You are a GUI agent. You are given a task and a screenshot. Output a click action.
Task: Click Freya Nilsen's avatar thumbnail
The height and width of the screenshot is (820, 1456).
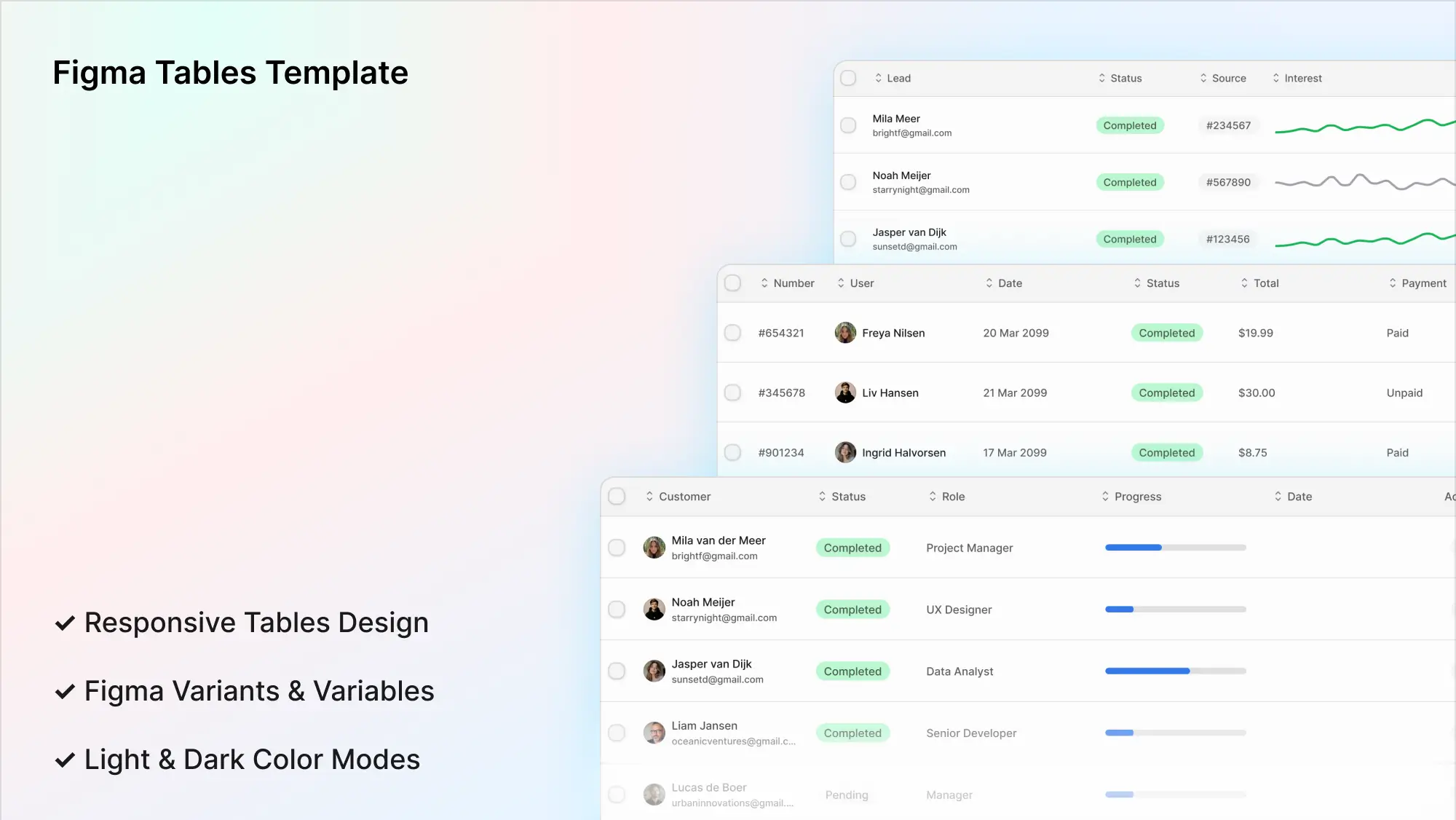(845, 333)
